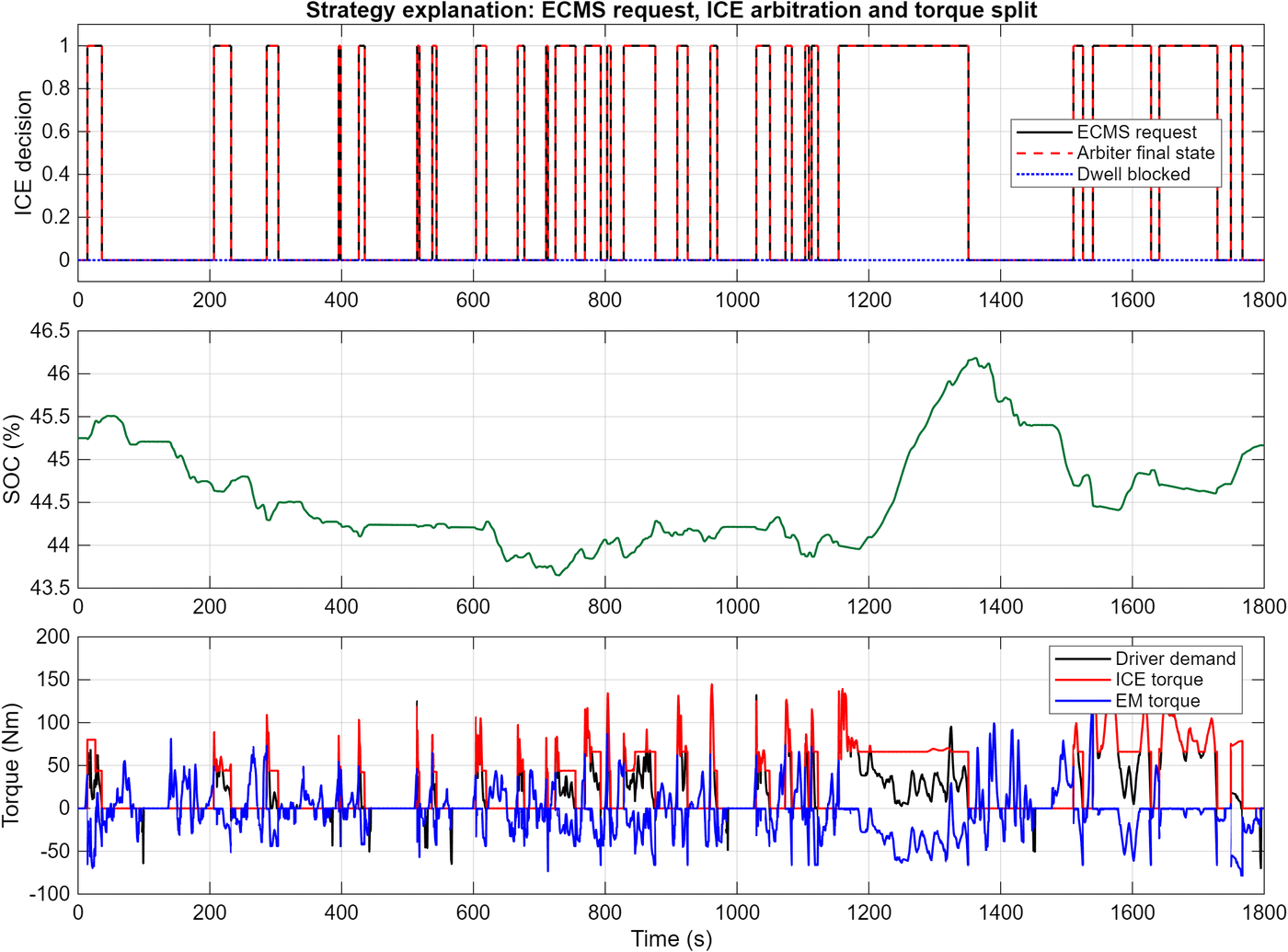
Task: Click the 43.5 tick on SOC axis
Action: pos(50,588)
